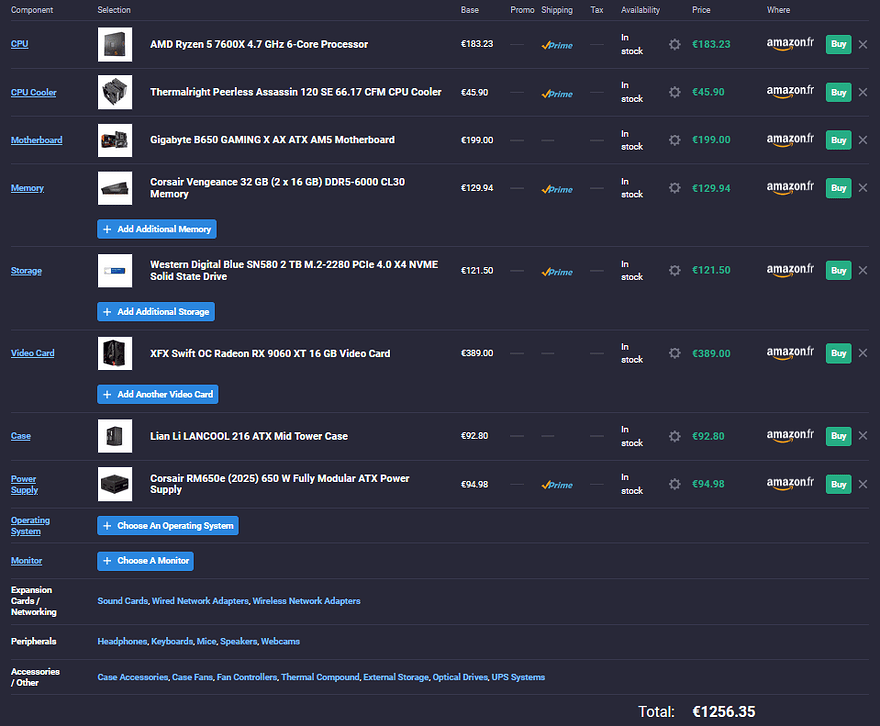
Task: Open the Memory component link
Action: [27, 188]
